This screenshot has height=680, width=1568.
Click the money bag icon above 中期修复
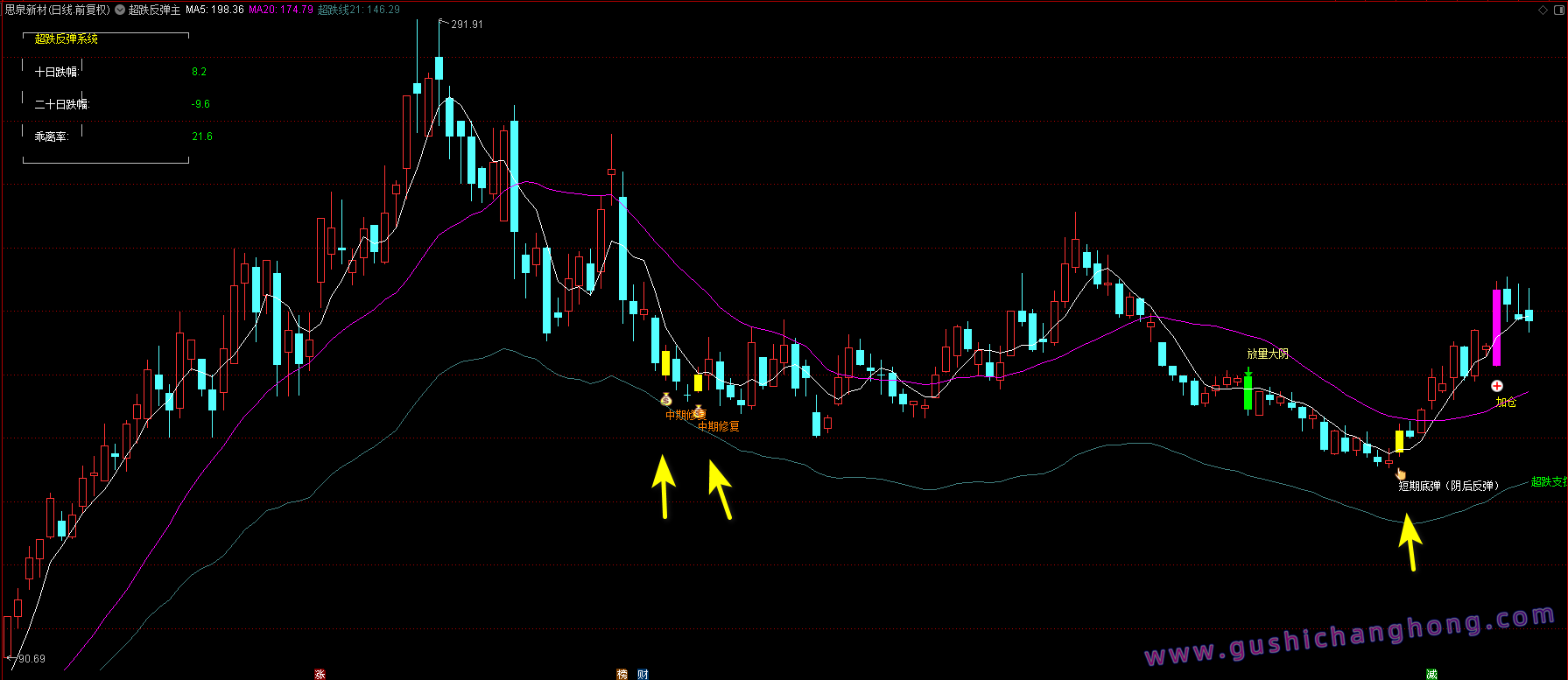pos(666,400)
